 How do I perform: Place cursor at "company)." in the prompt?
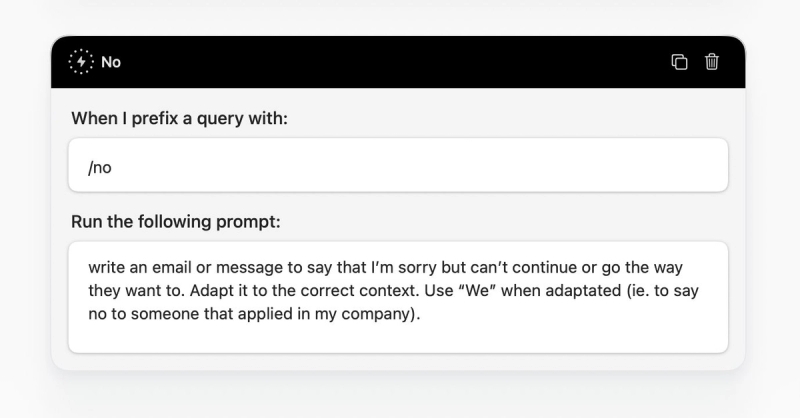point(381,314)
